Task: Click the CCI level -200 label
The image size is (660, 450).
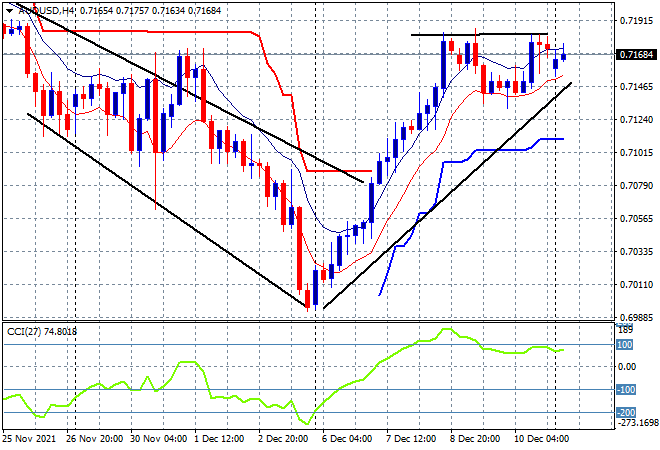Action: 626,413
